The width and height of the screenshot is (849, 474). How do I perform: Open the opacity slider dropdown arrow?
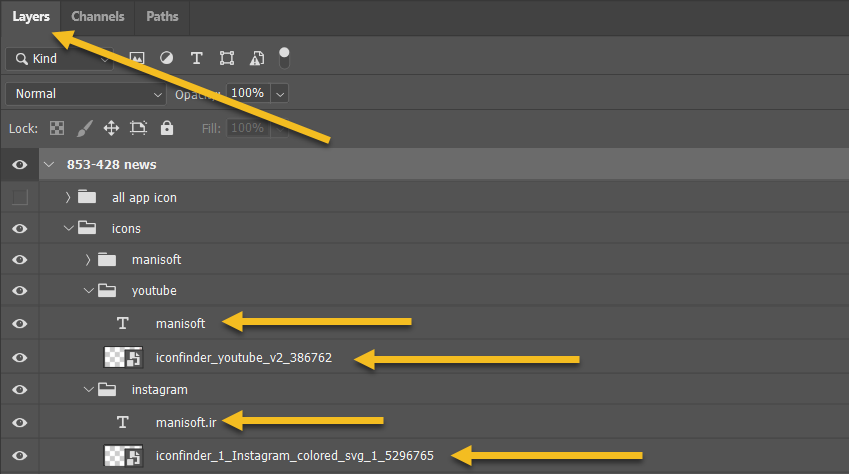[280, 94]
